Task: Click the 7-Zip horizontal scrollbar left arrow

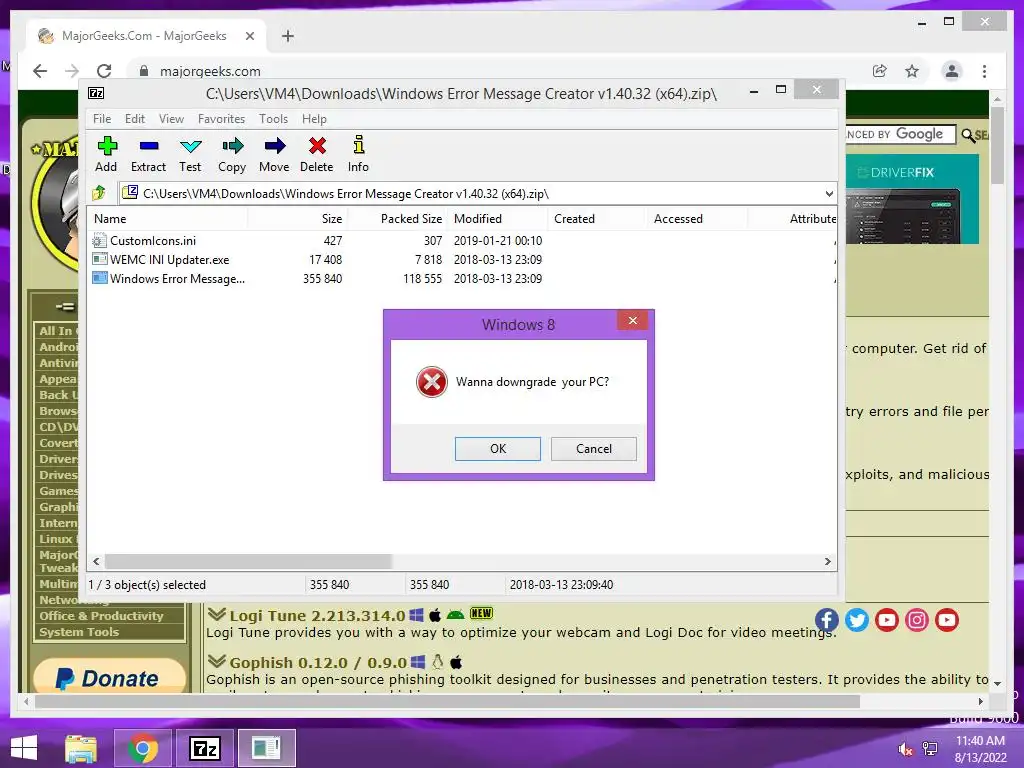Action: coord(97,561)
